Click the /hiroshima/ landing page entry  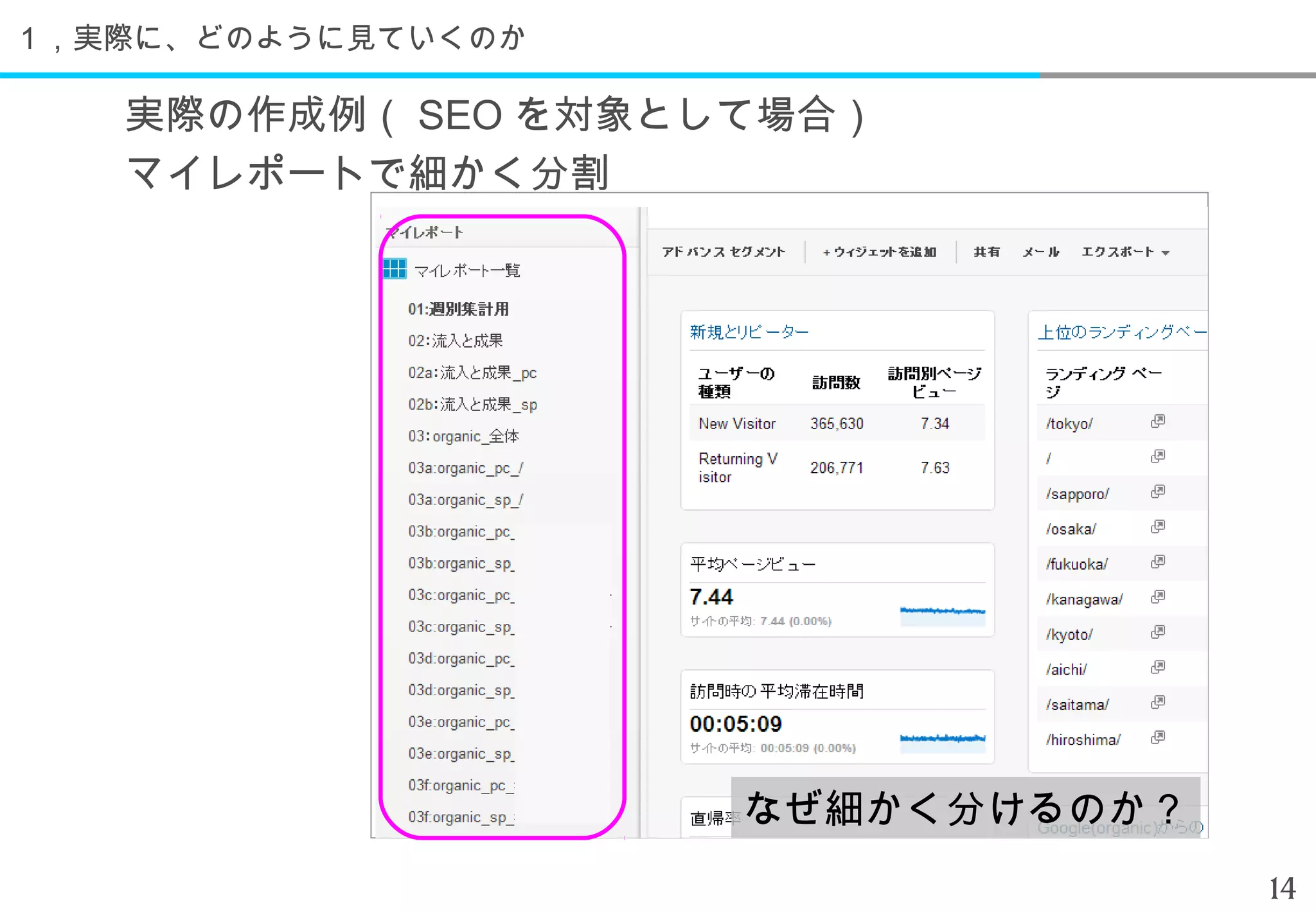click(x=1083, y=740)
